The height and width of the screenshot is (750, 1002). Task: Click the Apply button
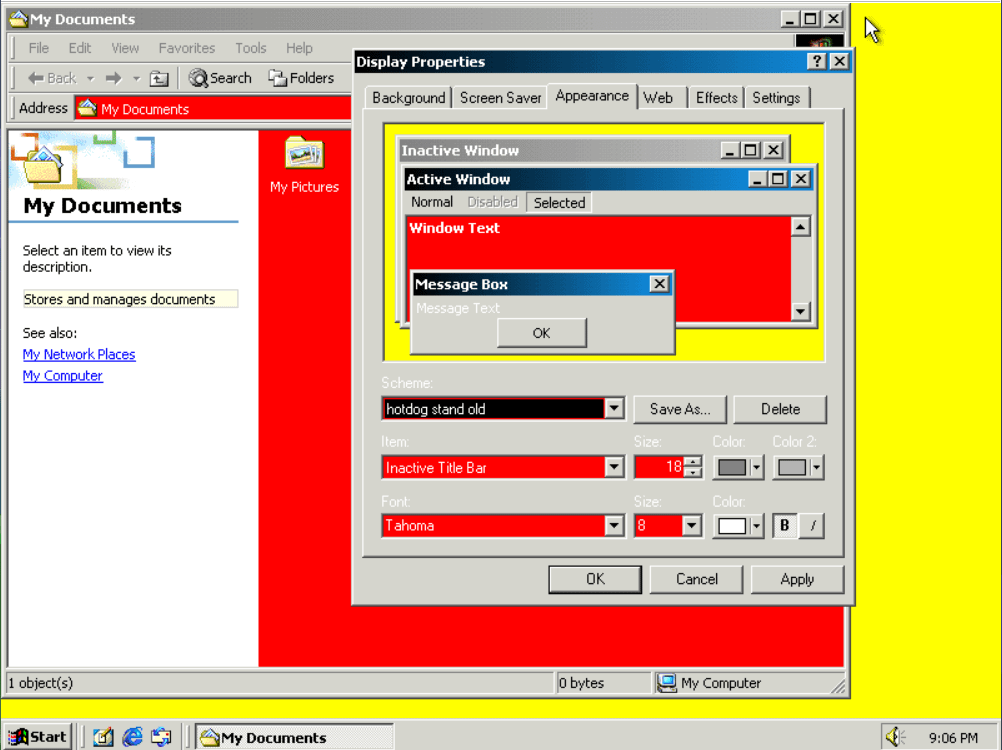click(x=797, y=579)
